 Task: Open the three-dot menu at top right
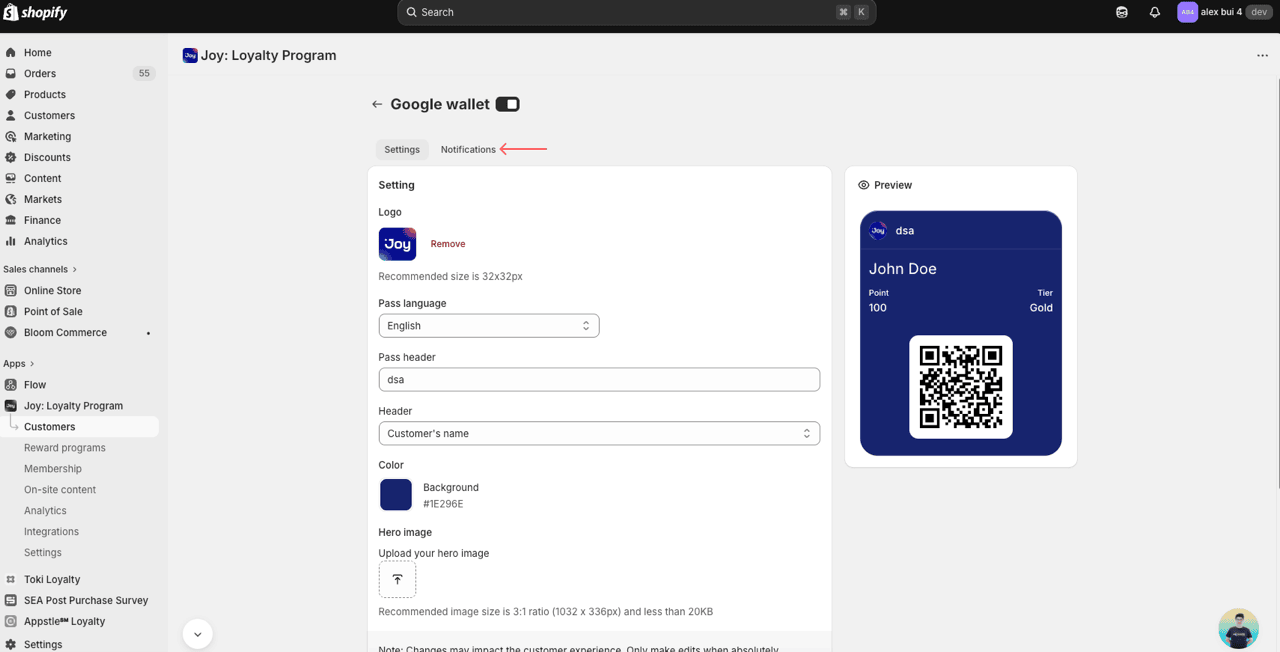click(1262, 56)
